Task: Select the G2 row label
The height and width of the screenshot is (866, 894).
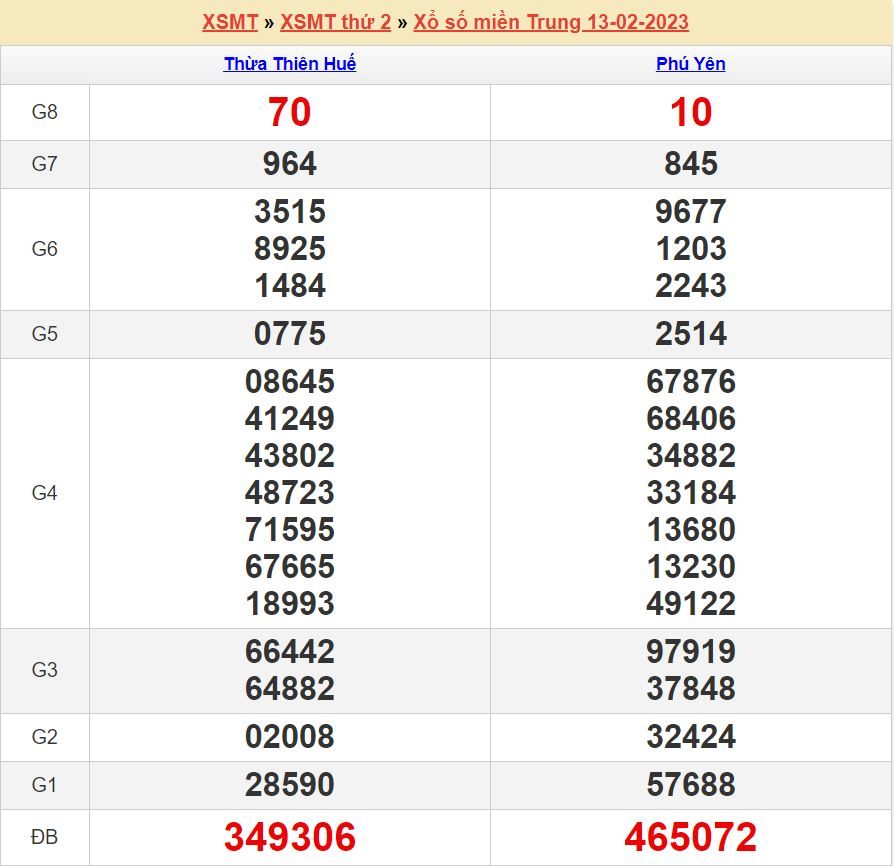Action: 44,737
